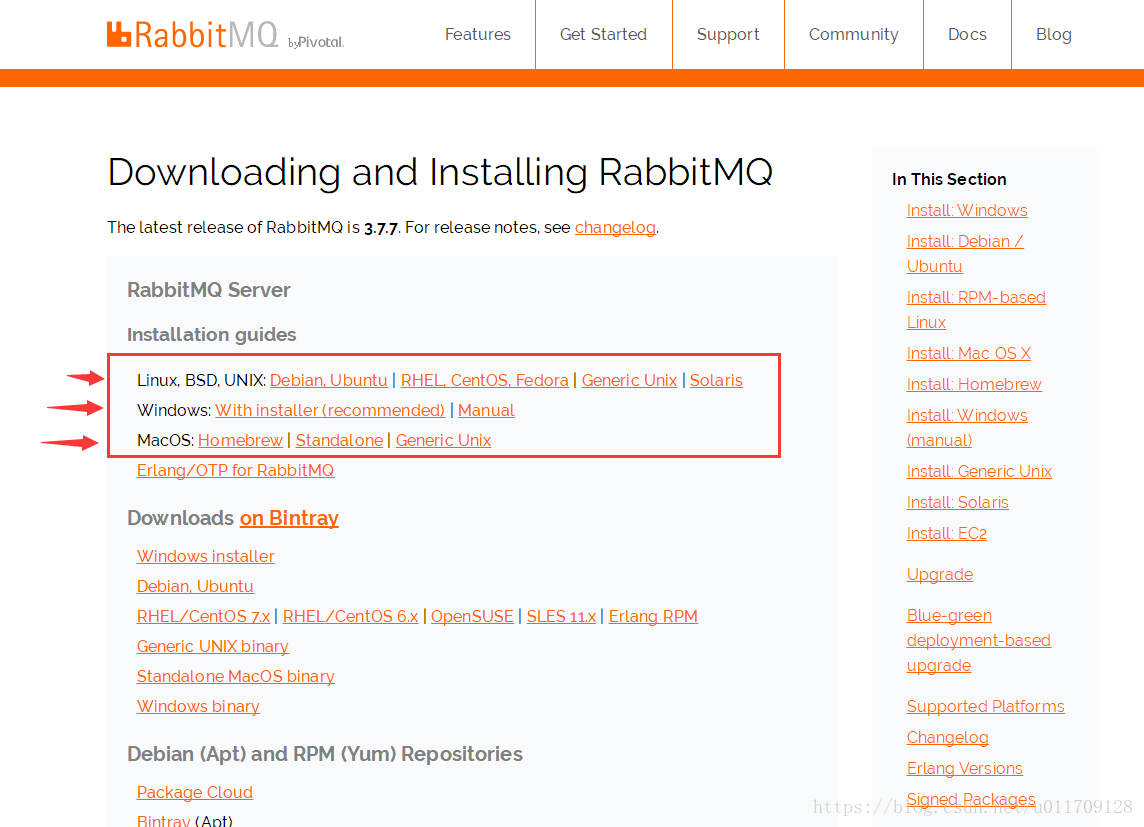The image size is (1144, 827).
Task: Click the version number 3.7.7 text
Action: (x=381, y=228)
